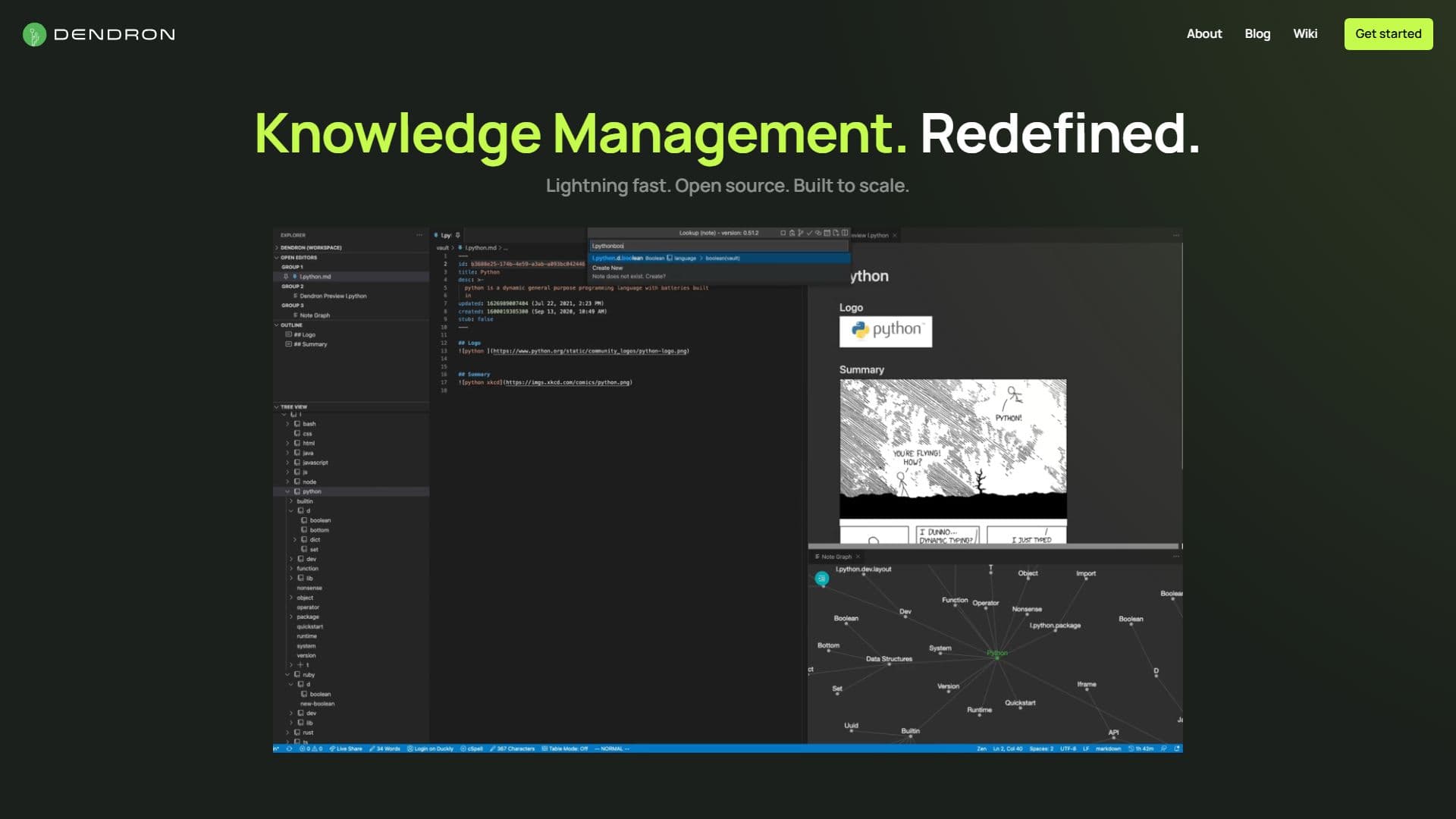
Task: Expand the dict node chevron
Action: coord(294,540)
